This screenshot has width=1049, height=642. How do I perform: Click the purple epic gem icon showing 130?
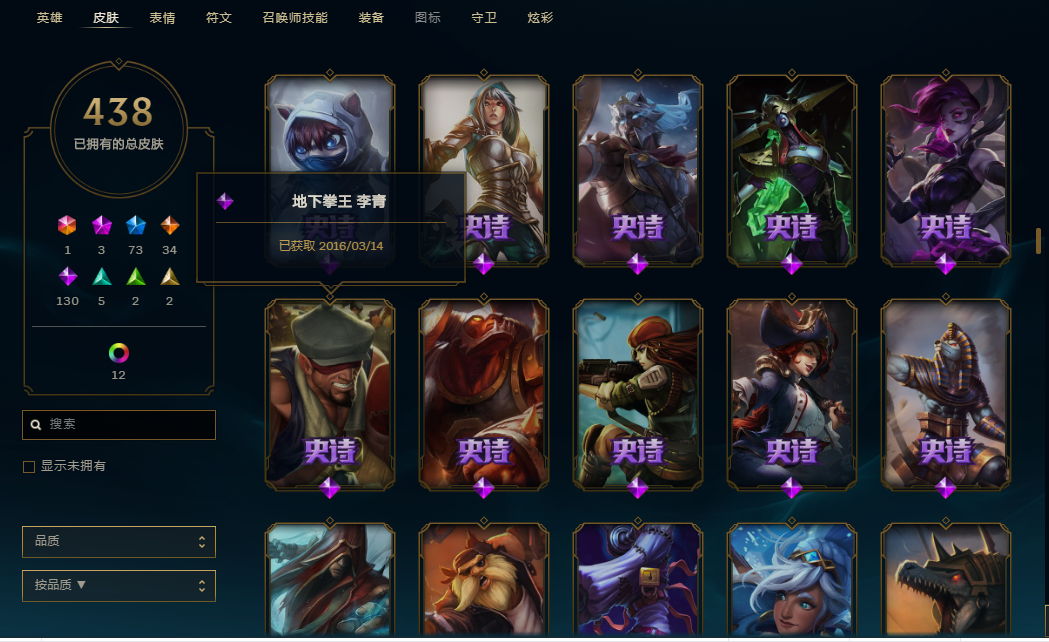68,276
